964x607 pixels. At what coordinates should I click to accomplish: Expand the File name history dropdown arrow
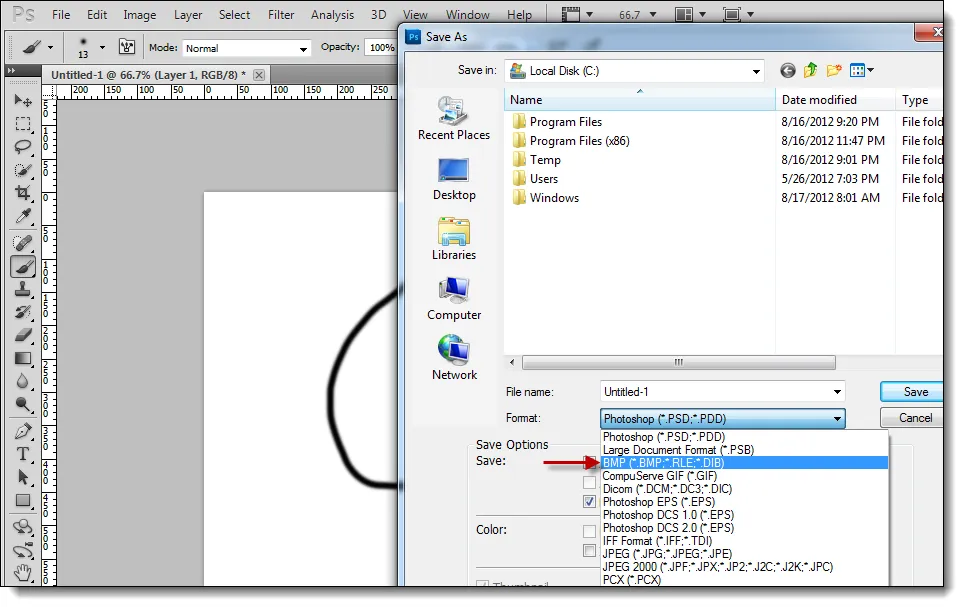(837, 392)
